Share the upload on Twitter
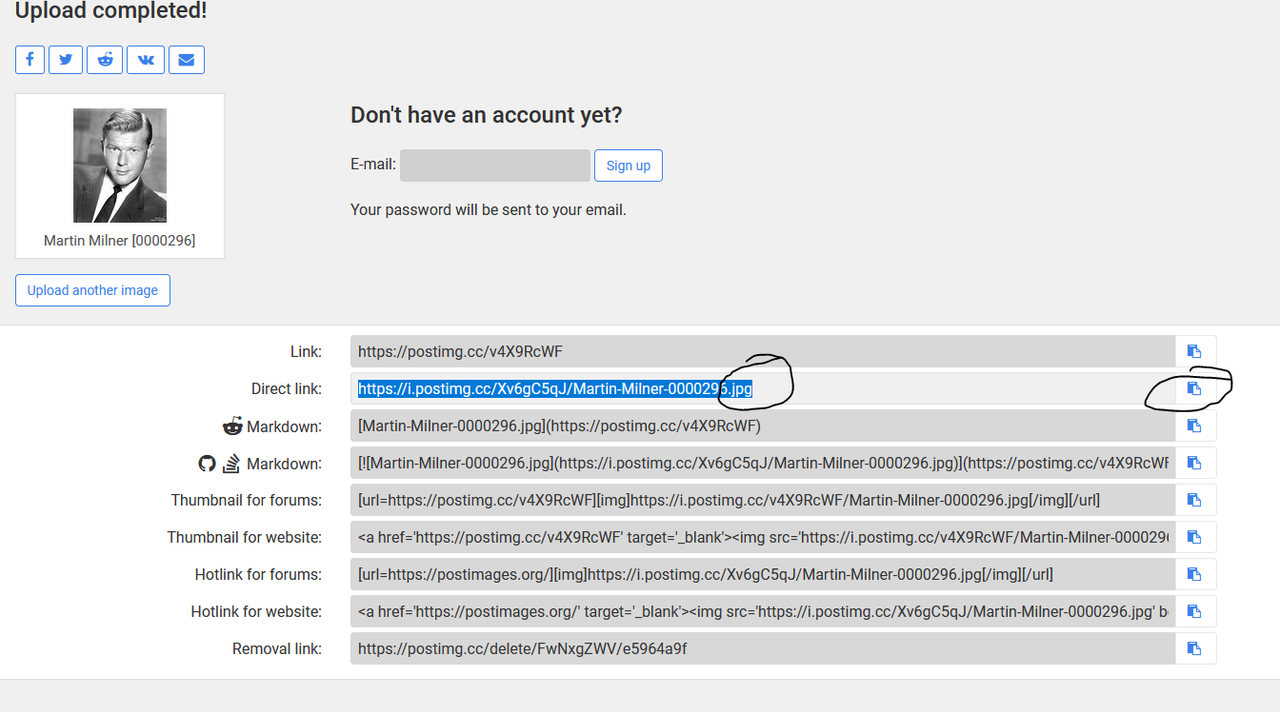Screen dimensions: 1280x712 65,59
